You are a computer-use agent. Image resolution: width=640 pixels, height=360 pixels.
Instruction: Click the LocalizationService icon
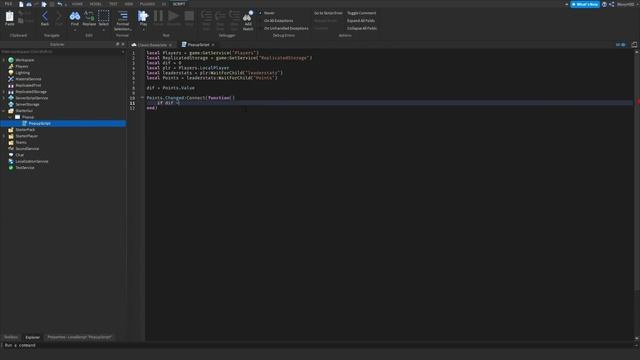click(x=11, y=161)
